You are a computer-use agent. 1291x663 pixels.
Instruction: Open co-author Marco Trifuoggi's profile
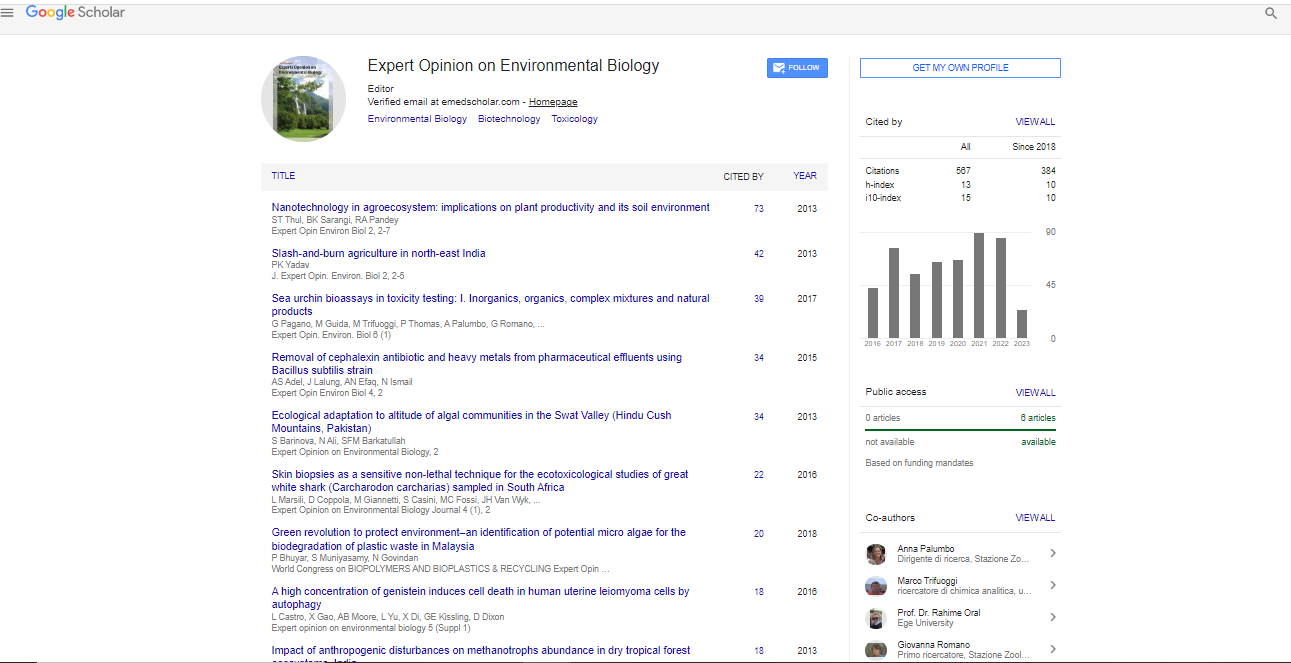[x=926, y=581]
